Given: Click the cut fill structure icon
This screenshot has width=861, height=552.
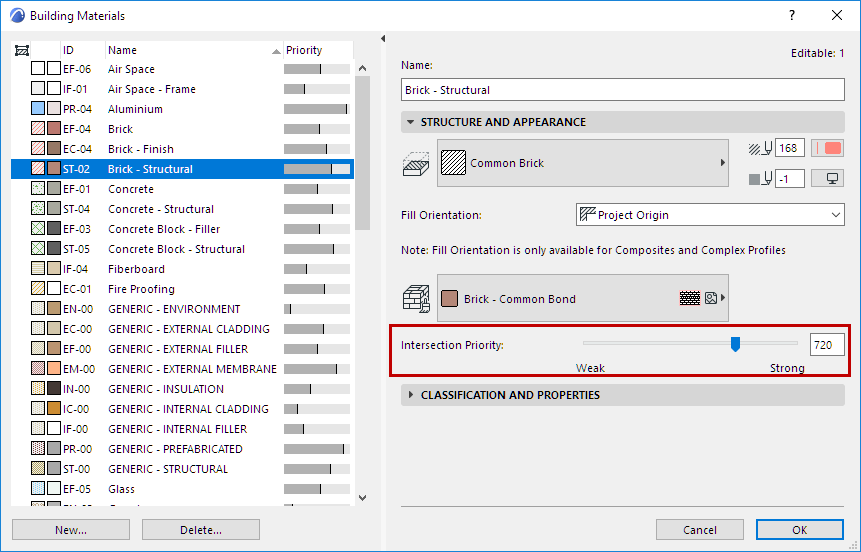Looking at the screenshot, I should 416,164.
